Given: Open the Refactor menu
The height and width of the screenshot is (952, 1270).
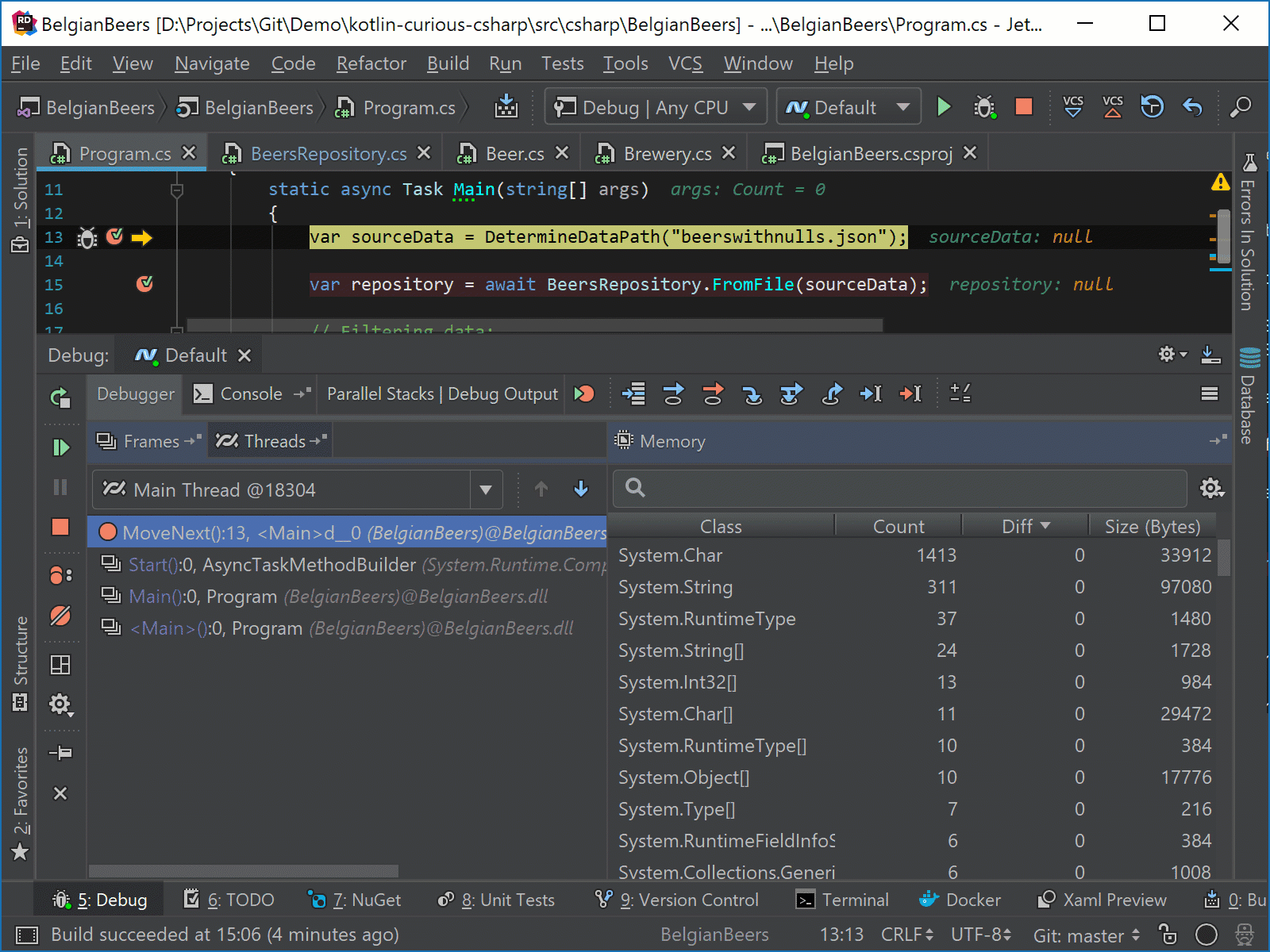Looking at the screenshot, I should pyautogui.click(x=370, y=63).
